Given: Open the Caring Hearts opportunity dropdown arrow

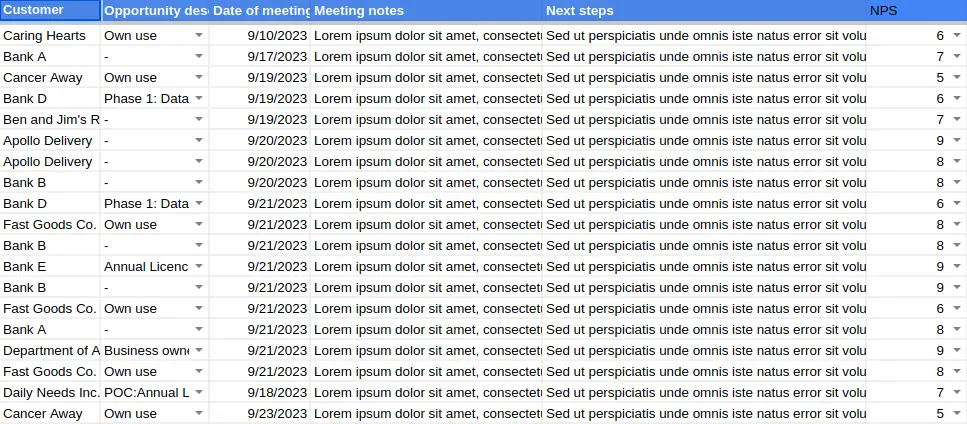Looking at the screenshot, I should [198, 35].
